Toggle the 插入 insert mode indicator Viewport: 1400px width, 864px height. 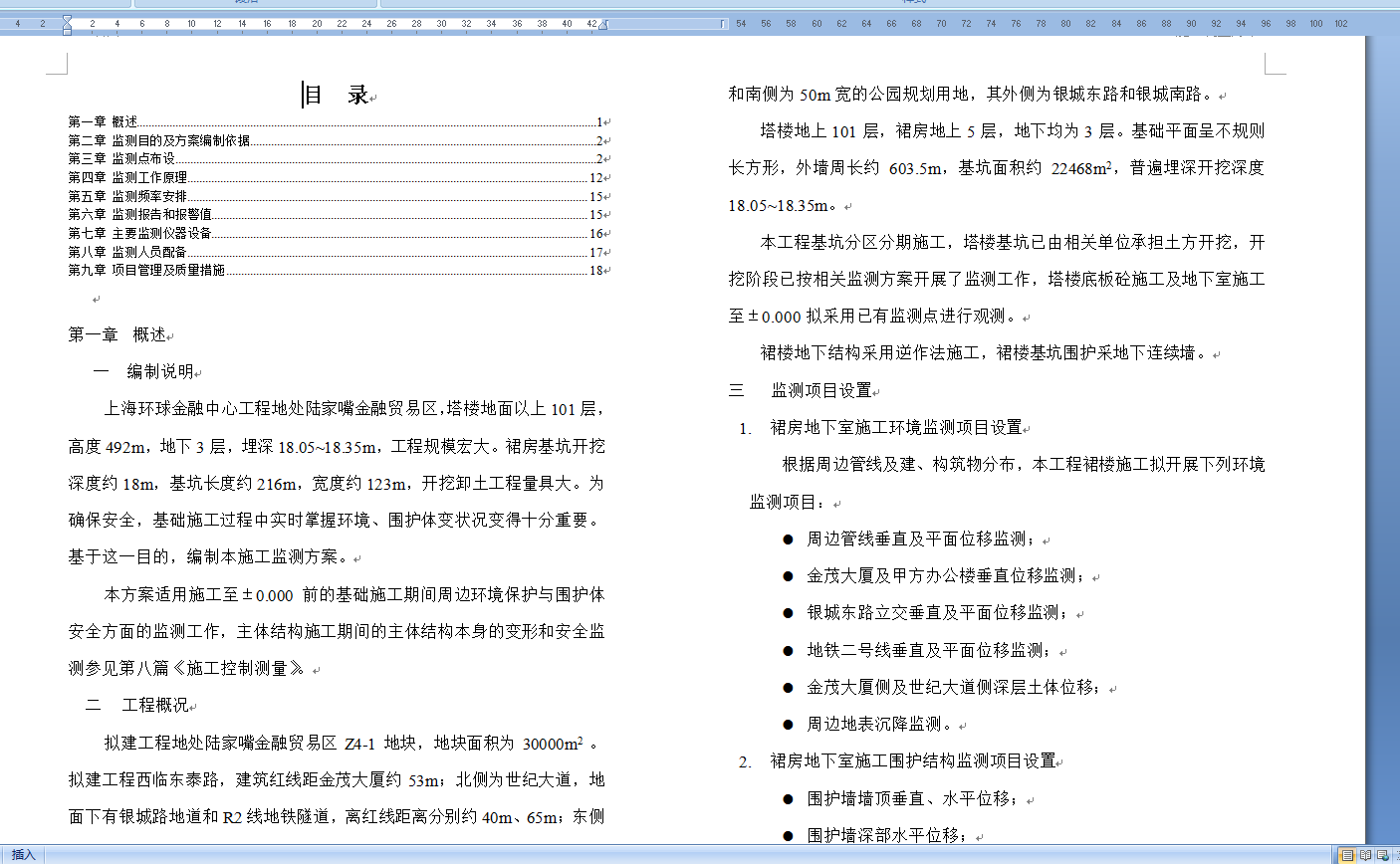coord(23,855)
